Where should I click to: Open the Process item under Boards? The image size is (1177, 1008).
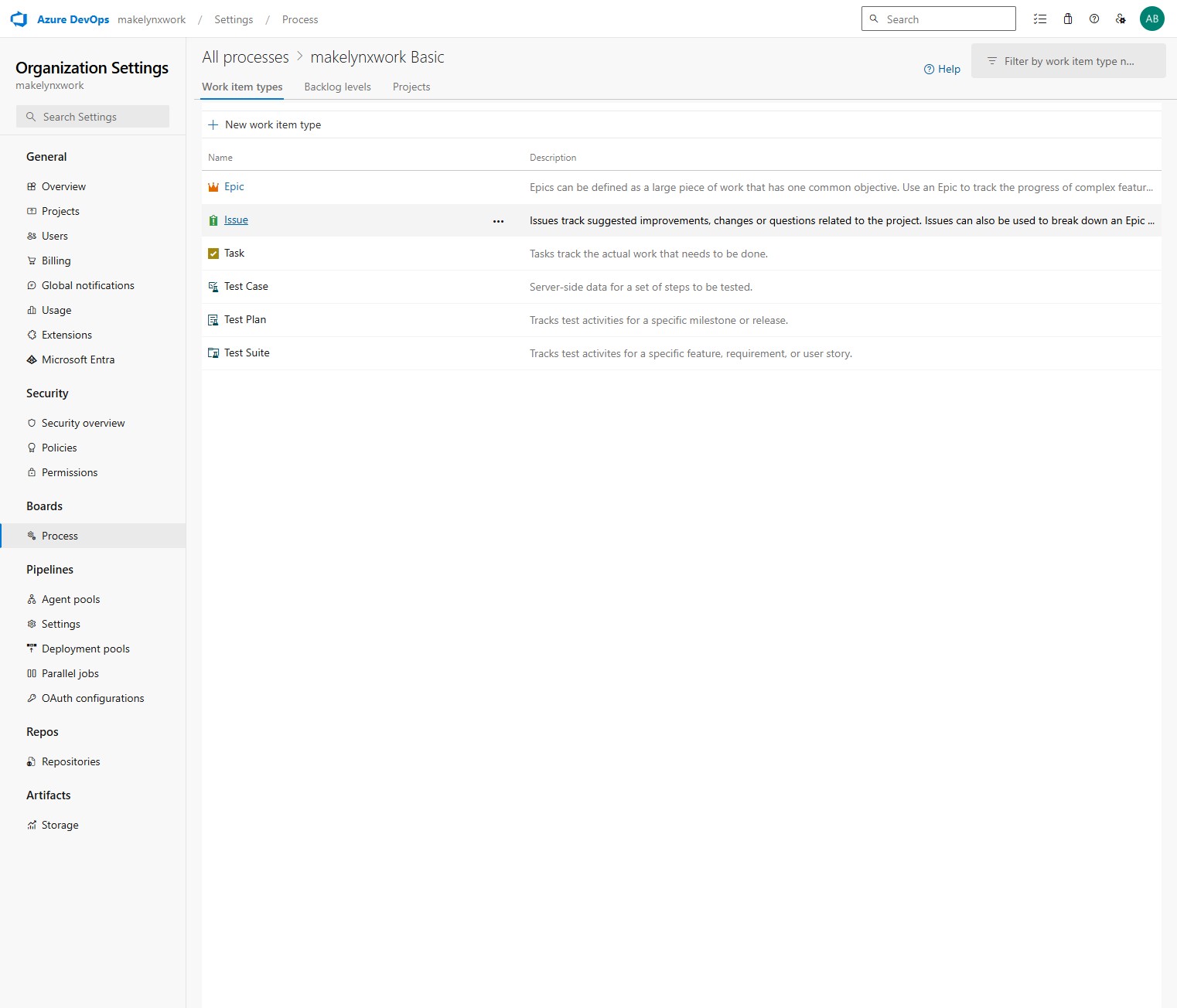93,536
